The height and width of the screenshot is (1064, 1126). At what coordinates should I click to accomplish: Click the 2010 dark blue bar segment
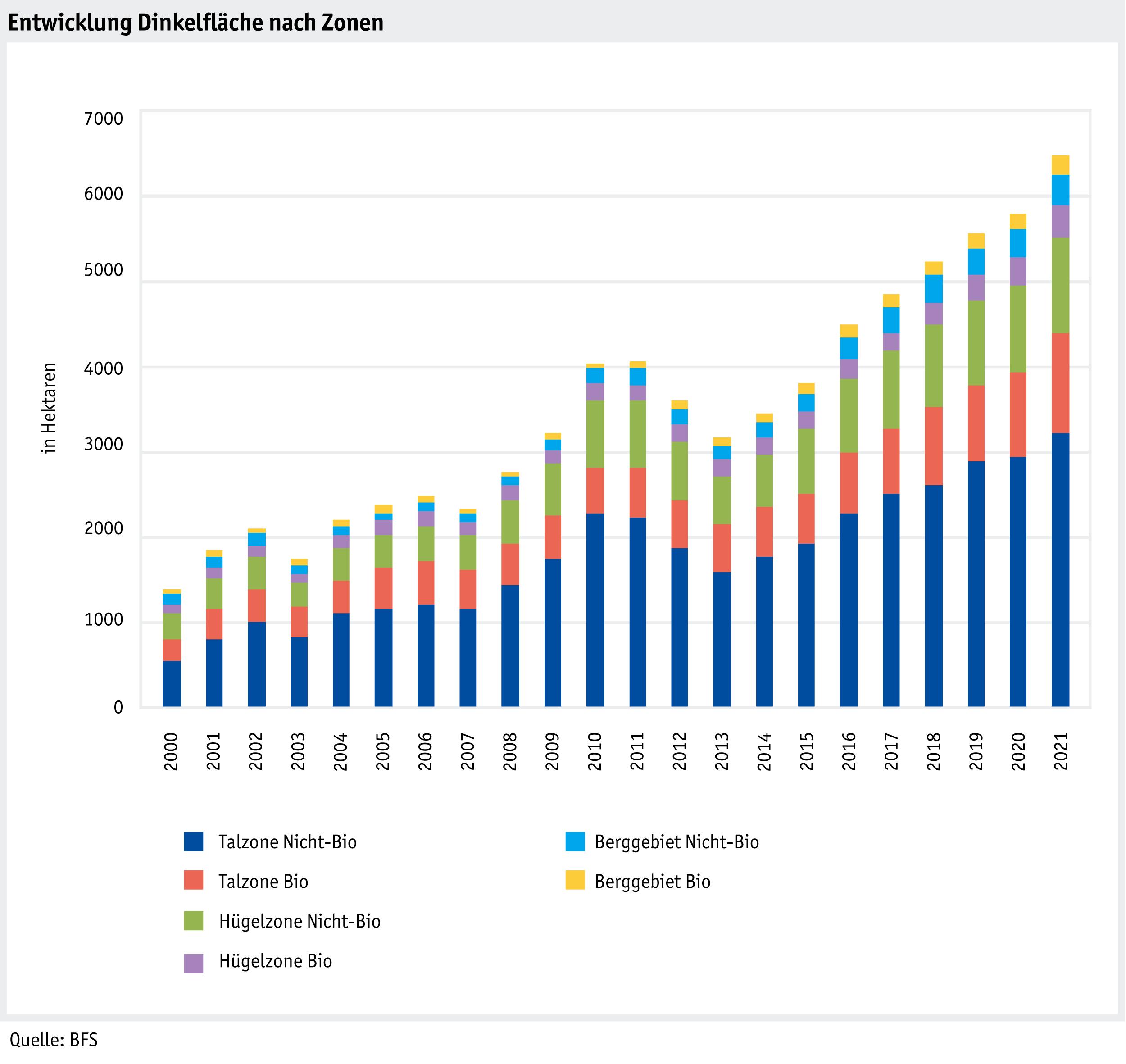click(595, 609)
